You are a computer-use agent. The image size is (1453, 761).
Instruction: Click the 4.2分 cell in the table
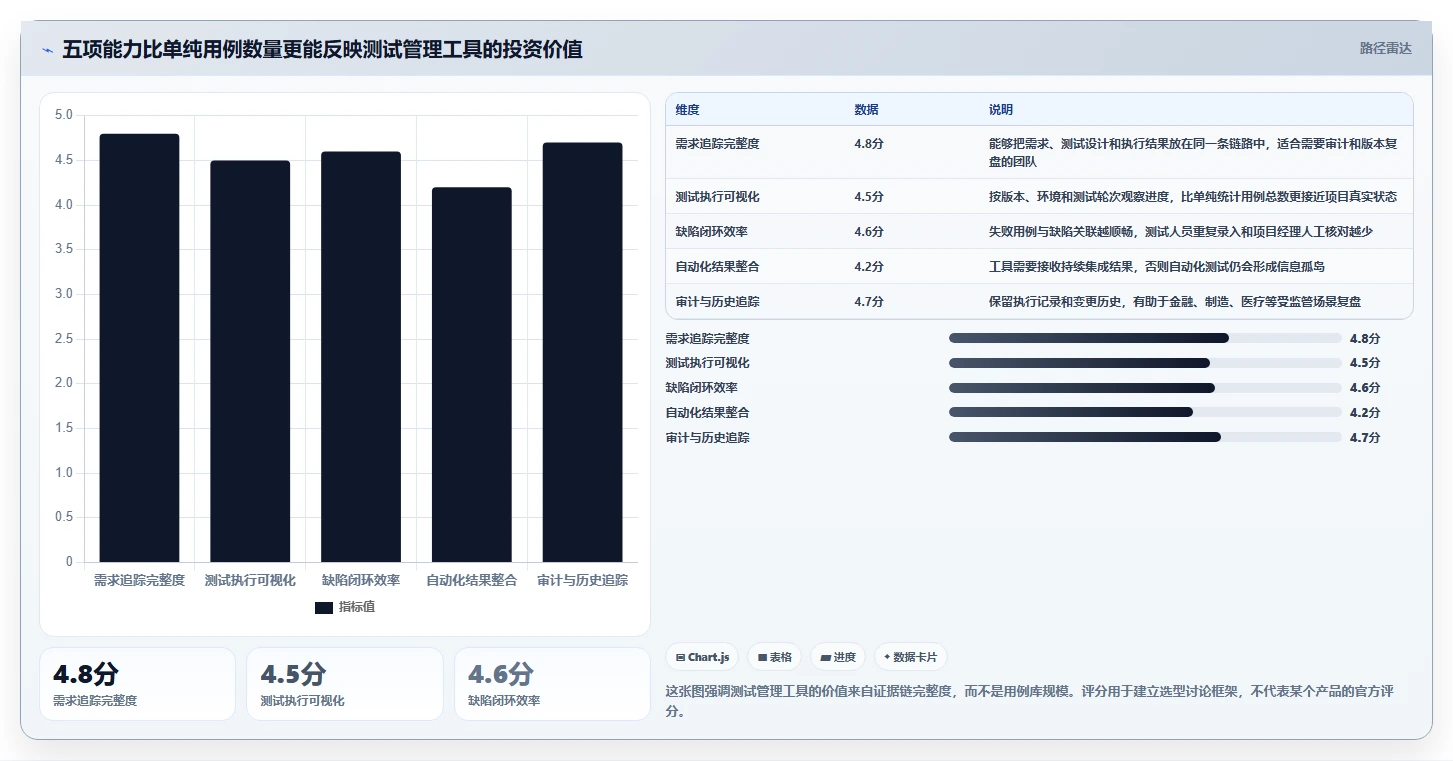tap(869, 267)
